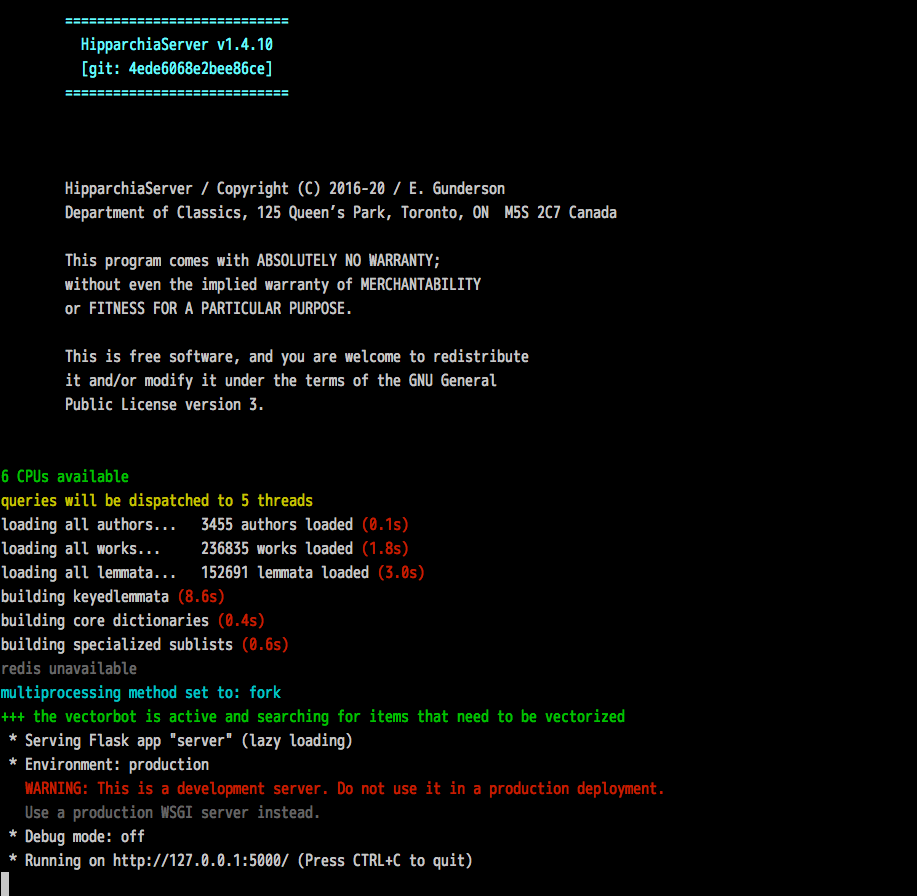Click the Serving Flask app "server" line
The image size is (917, 896).
click(180, 740)
